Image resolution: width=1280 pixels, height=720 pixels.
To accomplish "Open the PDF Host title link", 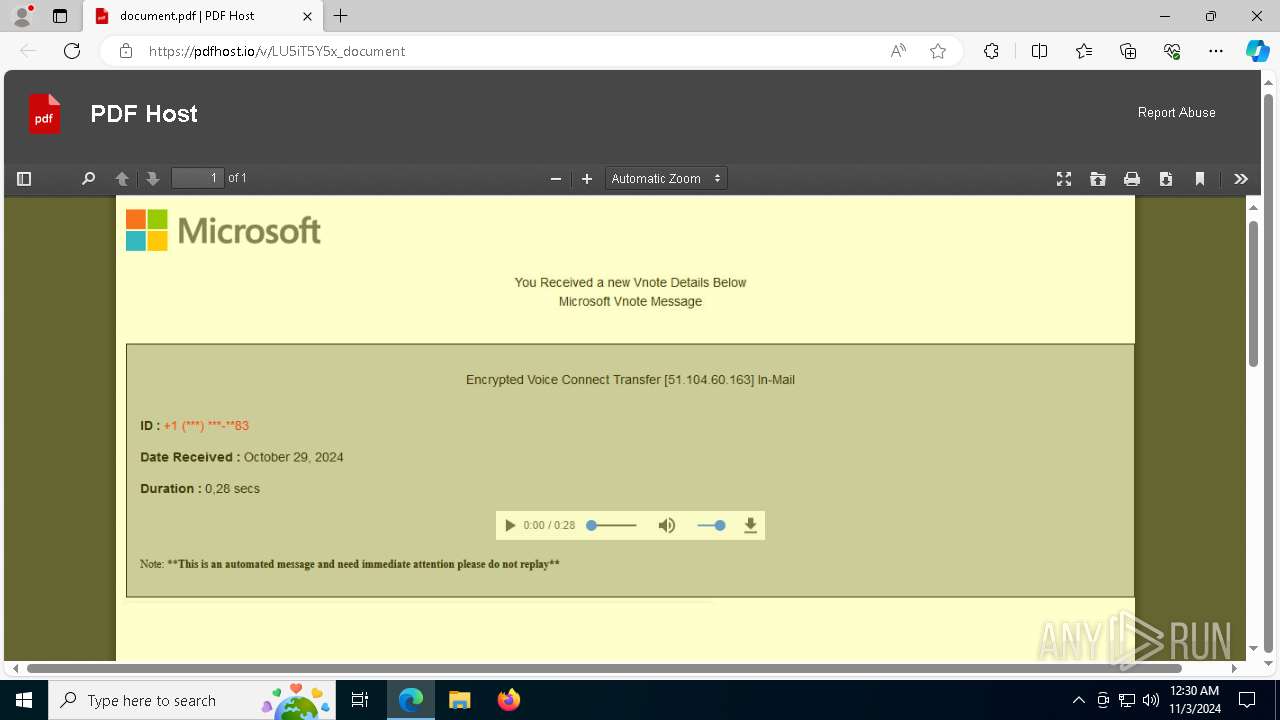I will (144, 114).
